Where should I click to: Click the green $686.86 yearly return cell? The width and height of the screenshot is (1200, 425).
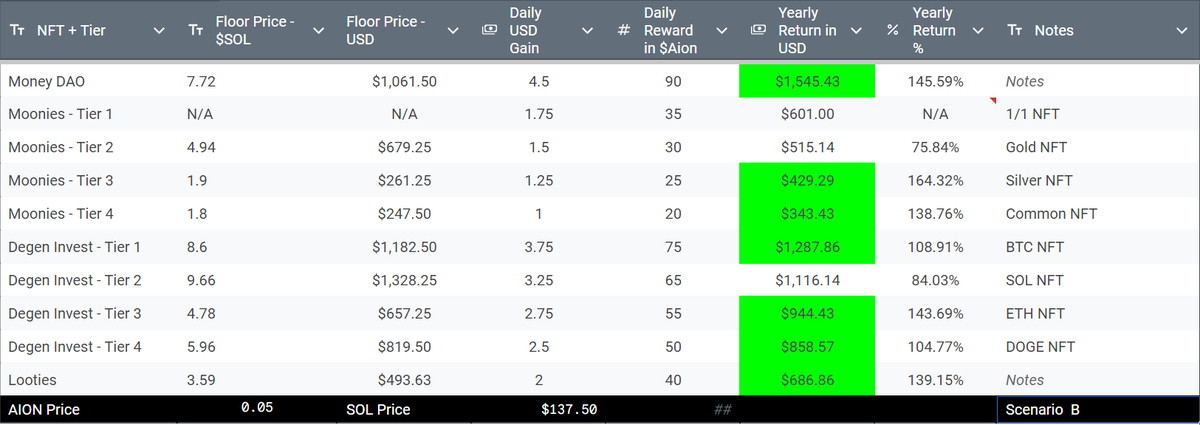pos(807,380)
